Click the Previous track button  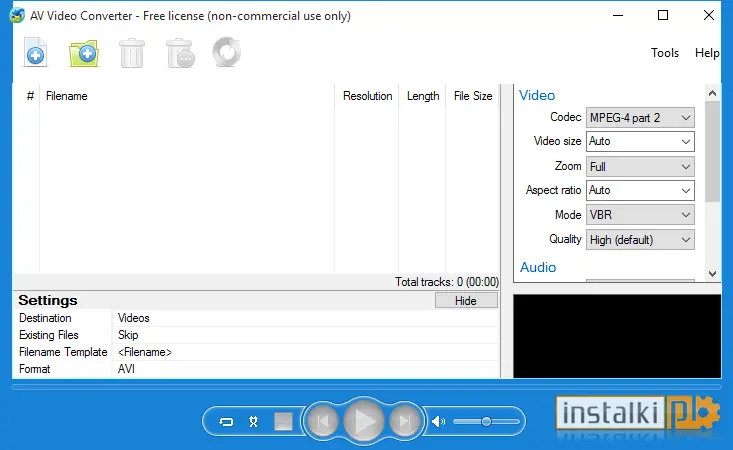322,421
